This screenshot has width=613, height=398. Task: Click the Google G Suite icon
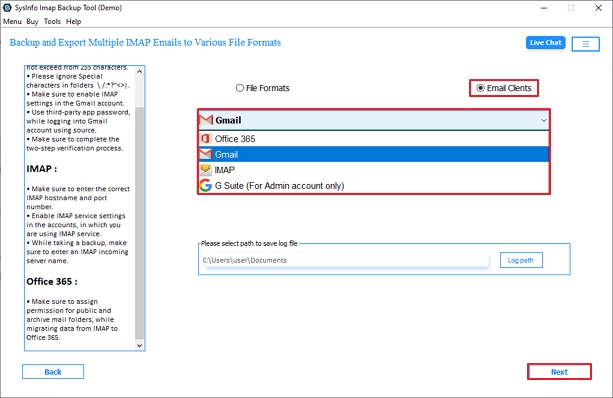206,185
